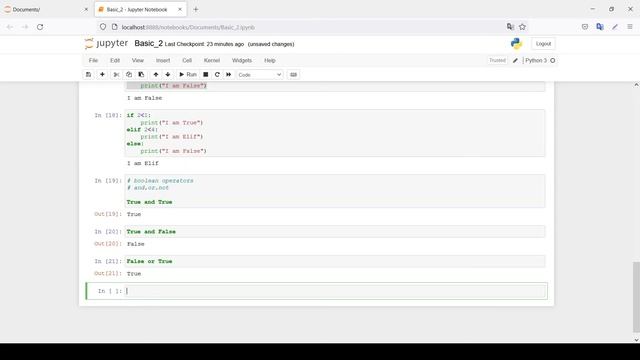Click scrollbar down arrow
The width and height of the screenshot is (640, 360).
point(636,340)
